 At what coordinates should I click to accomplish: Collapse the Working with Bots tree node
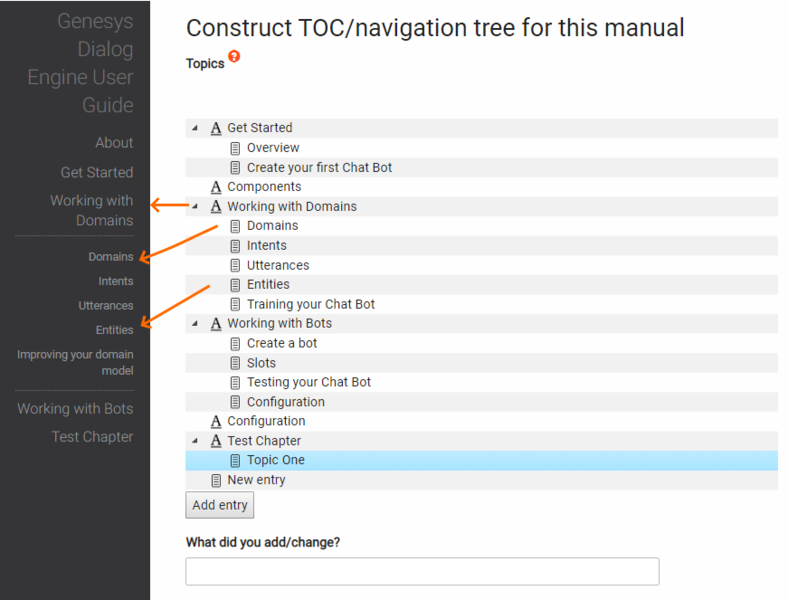[x=195, y=324]
